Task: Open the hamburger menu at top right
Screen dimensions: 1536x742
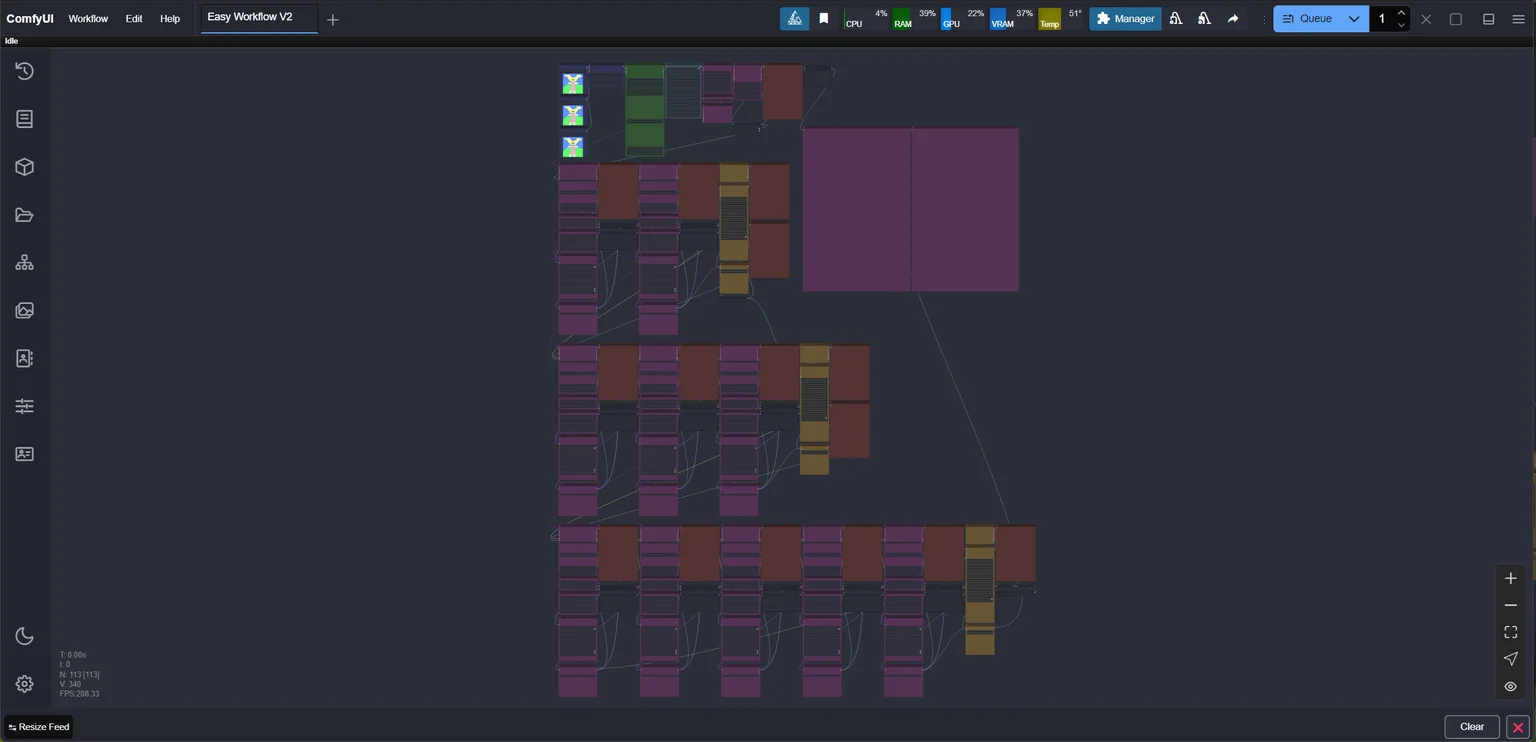Action: tap(1518, 19)
